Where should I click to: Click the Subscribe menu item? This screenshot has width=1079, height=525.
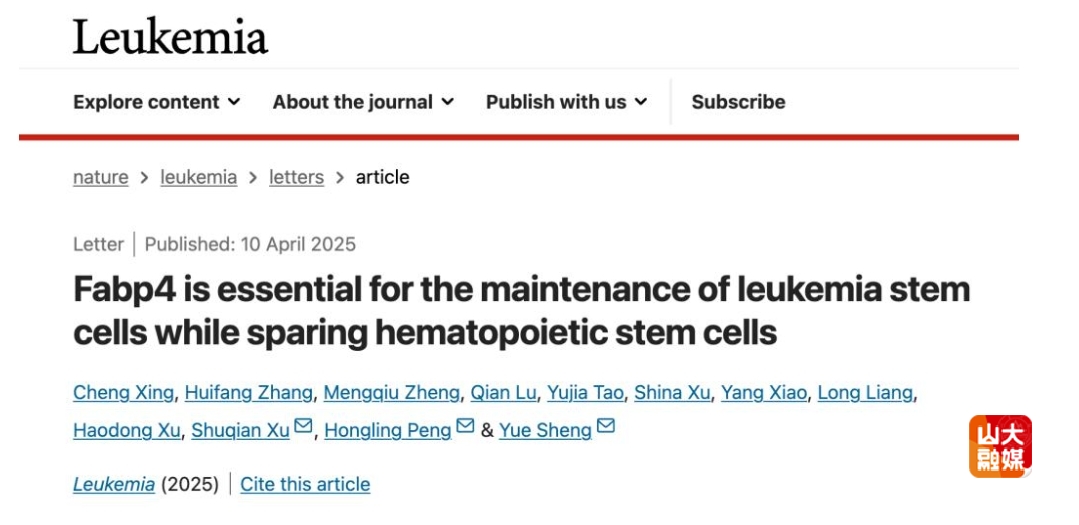pos(738,102)
